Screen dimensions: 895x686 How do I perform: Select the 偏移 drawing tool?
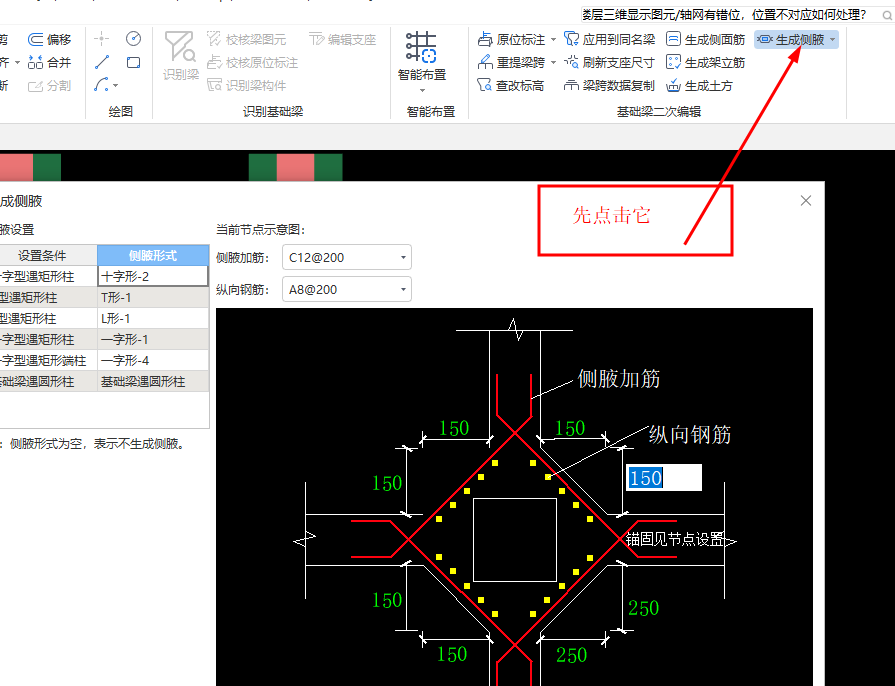(x=50, y=39)
